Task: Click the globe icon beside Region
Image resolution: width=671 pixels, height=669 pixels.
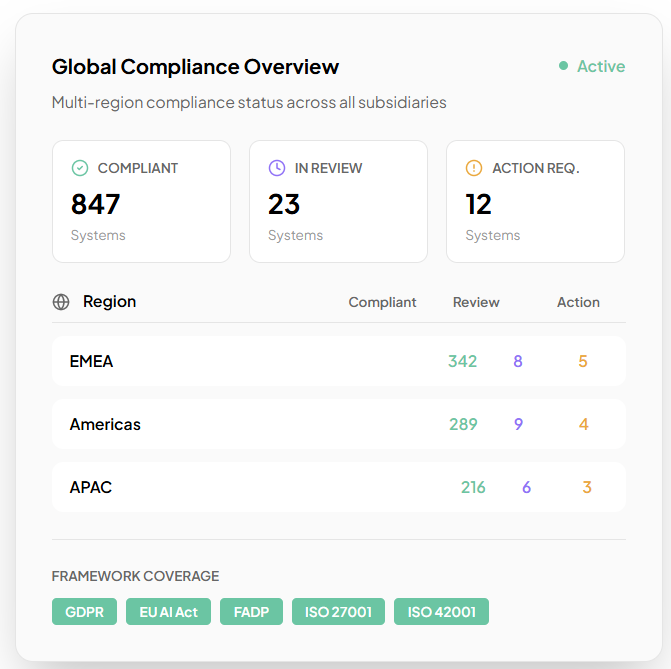Action: click(x=61, y=302)
